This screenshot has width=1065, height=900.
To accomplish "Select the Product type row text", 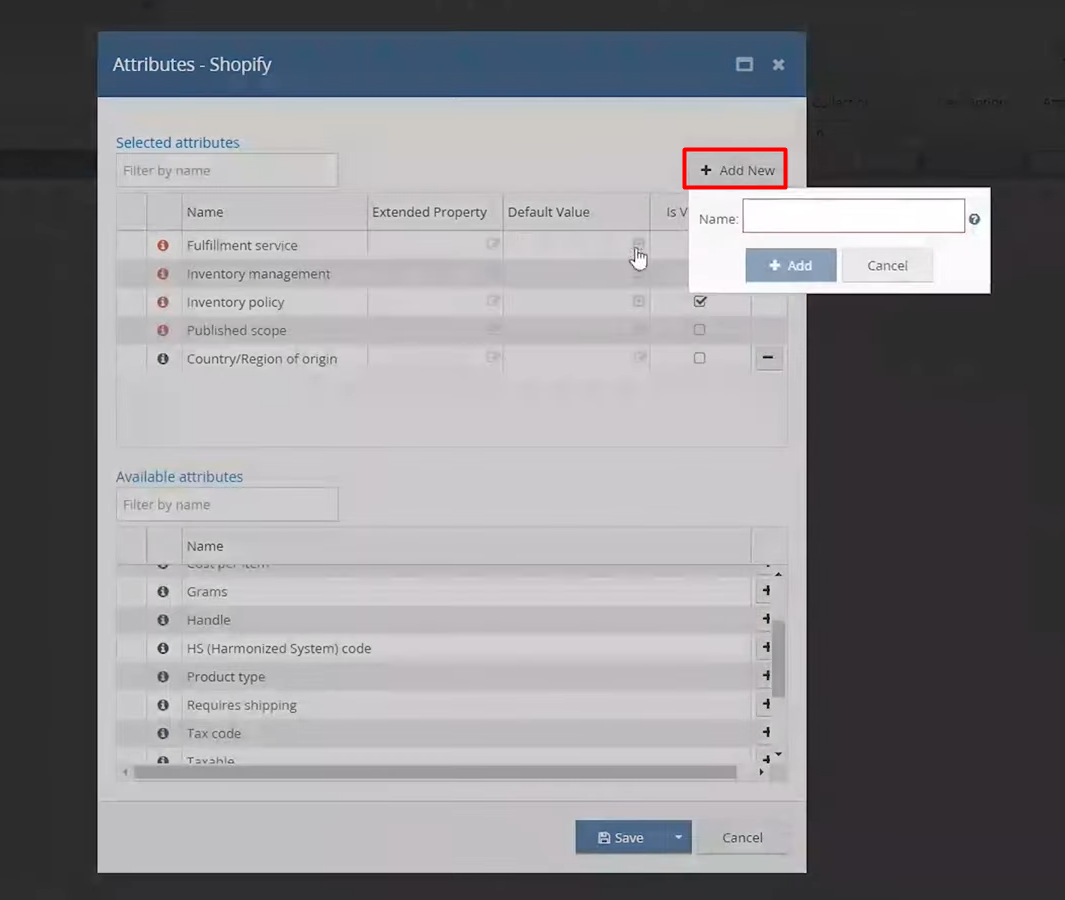I will pos(225,677).
